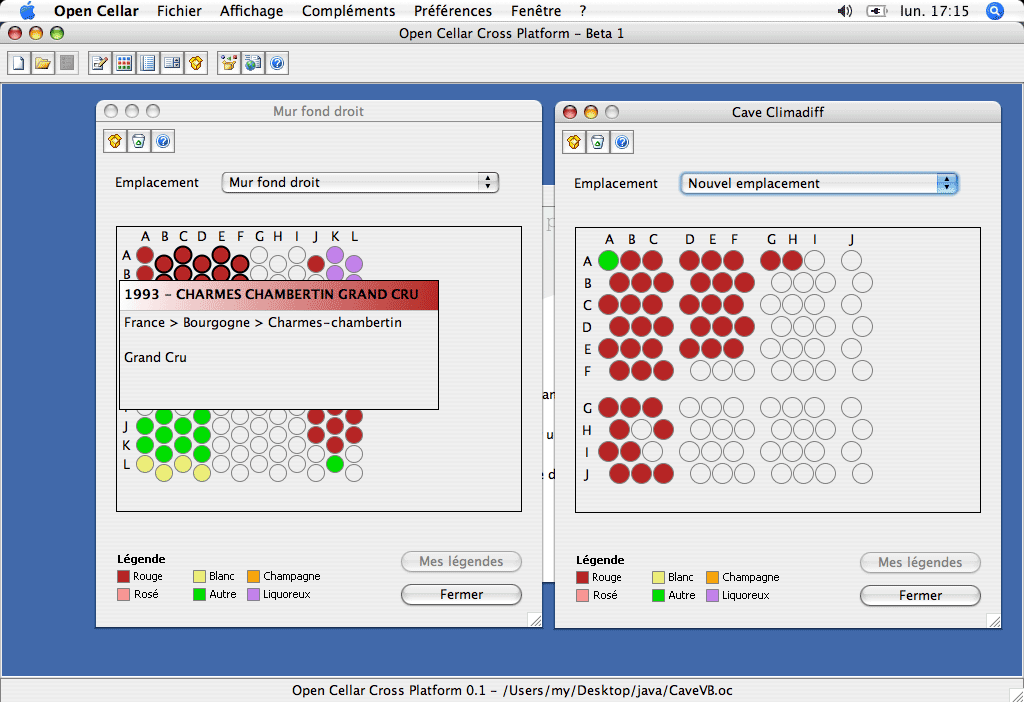Switch to the blue list view icon
Viewport: 1024px width, 702px height.
(148, 63)
